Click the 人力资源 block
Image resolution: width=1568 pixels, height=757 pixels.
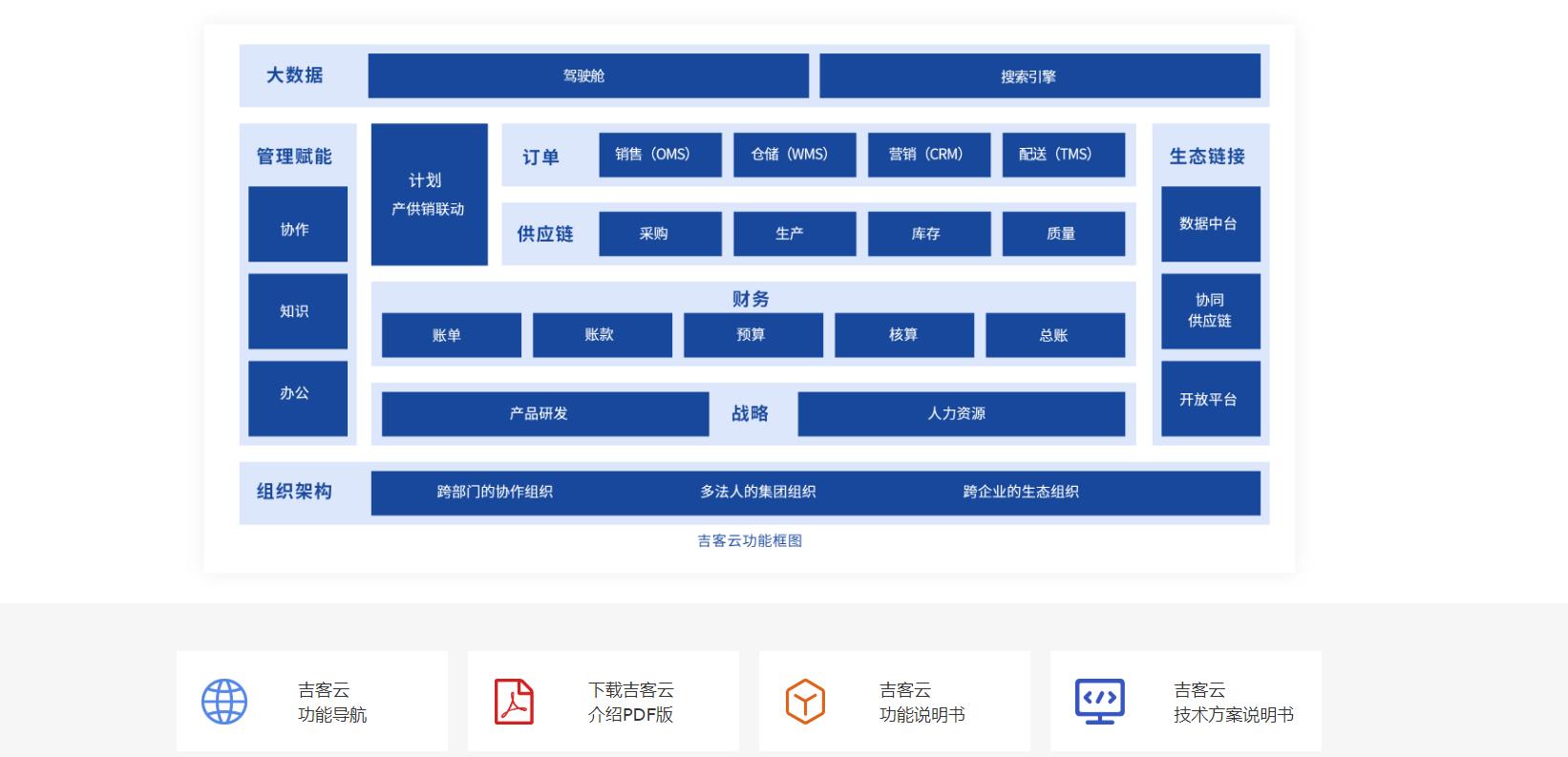pos(962,414)
